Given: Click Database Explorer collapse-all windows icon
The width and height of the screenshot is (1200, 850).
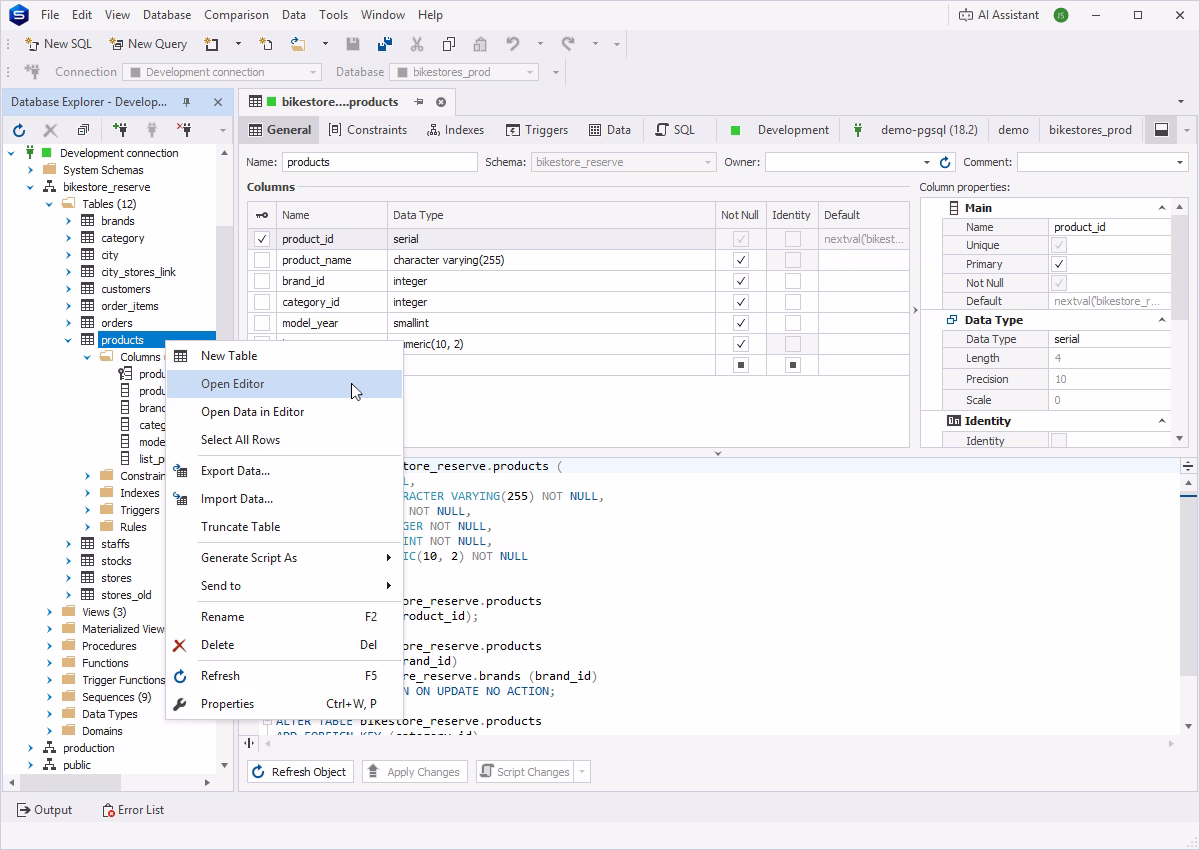Looking at the screenshot, I should pyautogui.click(x=83, y=130).
